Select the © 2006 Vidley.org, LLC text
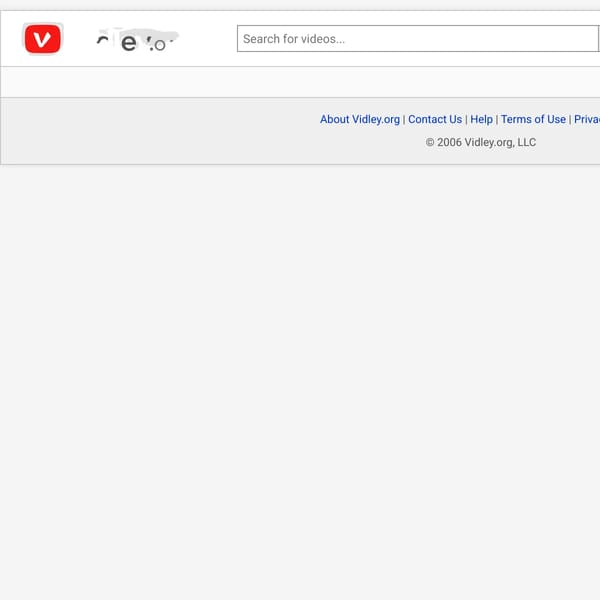This screenshot has height=600, width=600. click(481, 142)
